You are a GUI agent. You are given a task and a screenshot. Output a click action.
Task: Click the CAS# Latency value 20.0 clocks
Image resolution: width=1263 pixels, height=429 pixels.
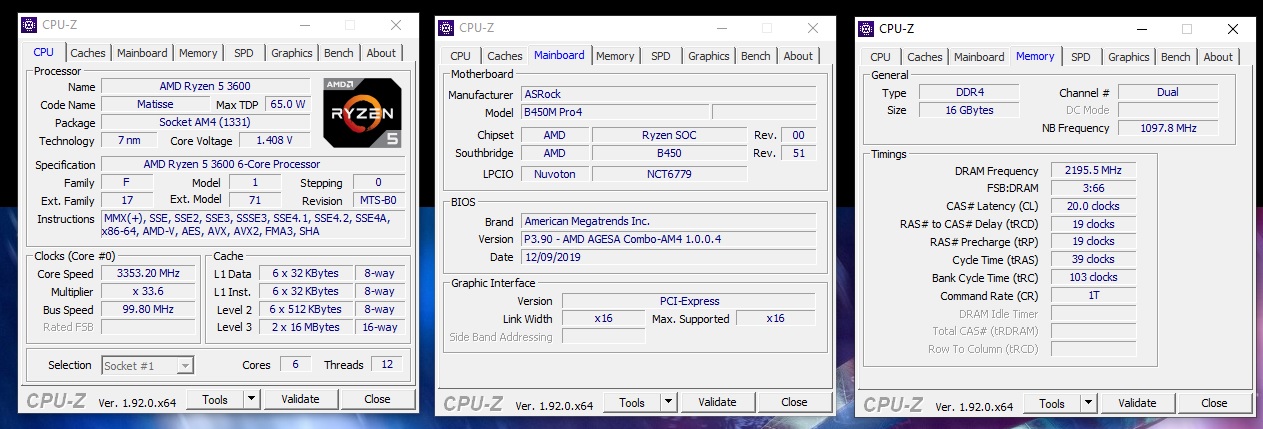(1093, 206)
